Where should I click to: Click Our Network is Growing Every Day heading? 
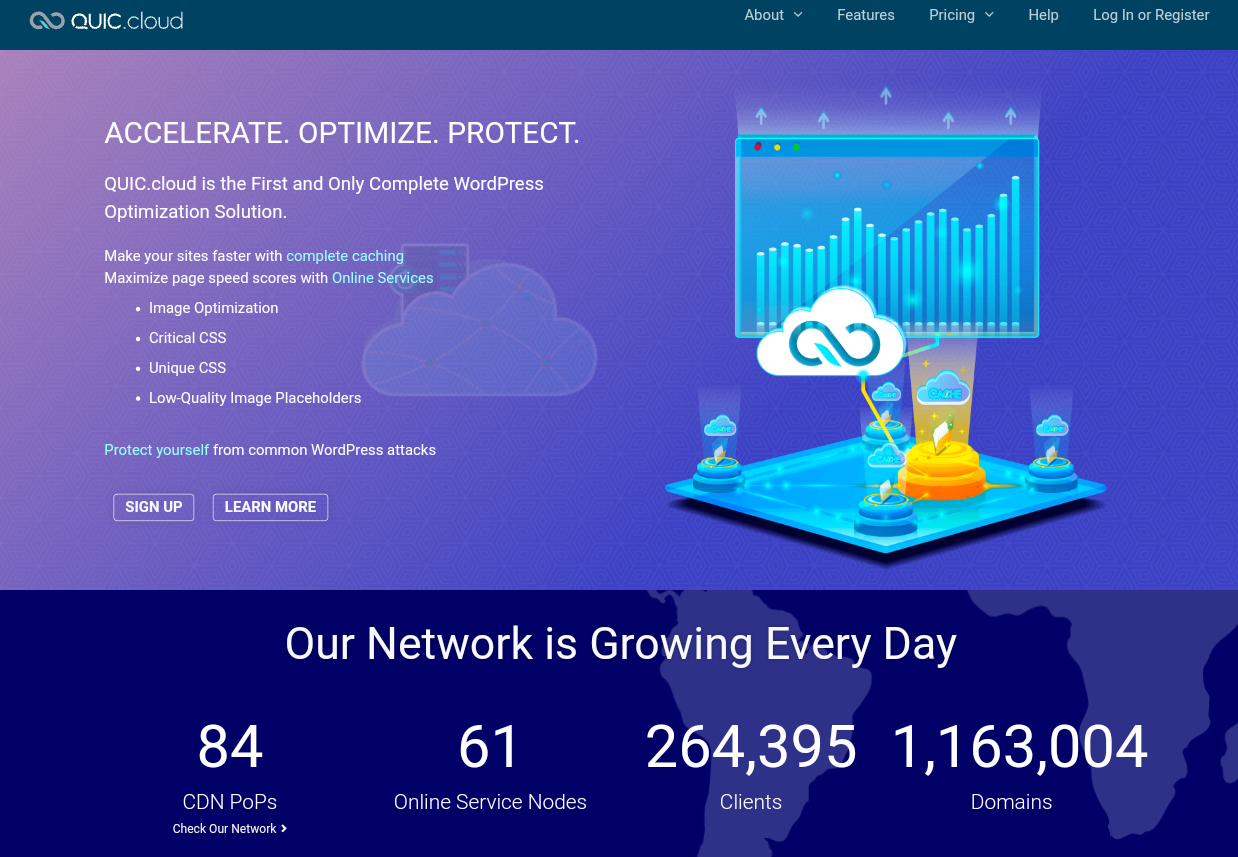[x=620, y=644]
